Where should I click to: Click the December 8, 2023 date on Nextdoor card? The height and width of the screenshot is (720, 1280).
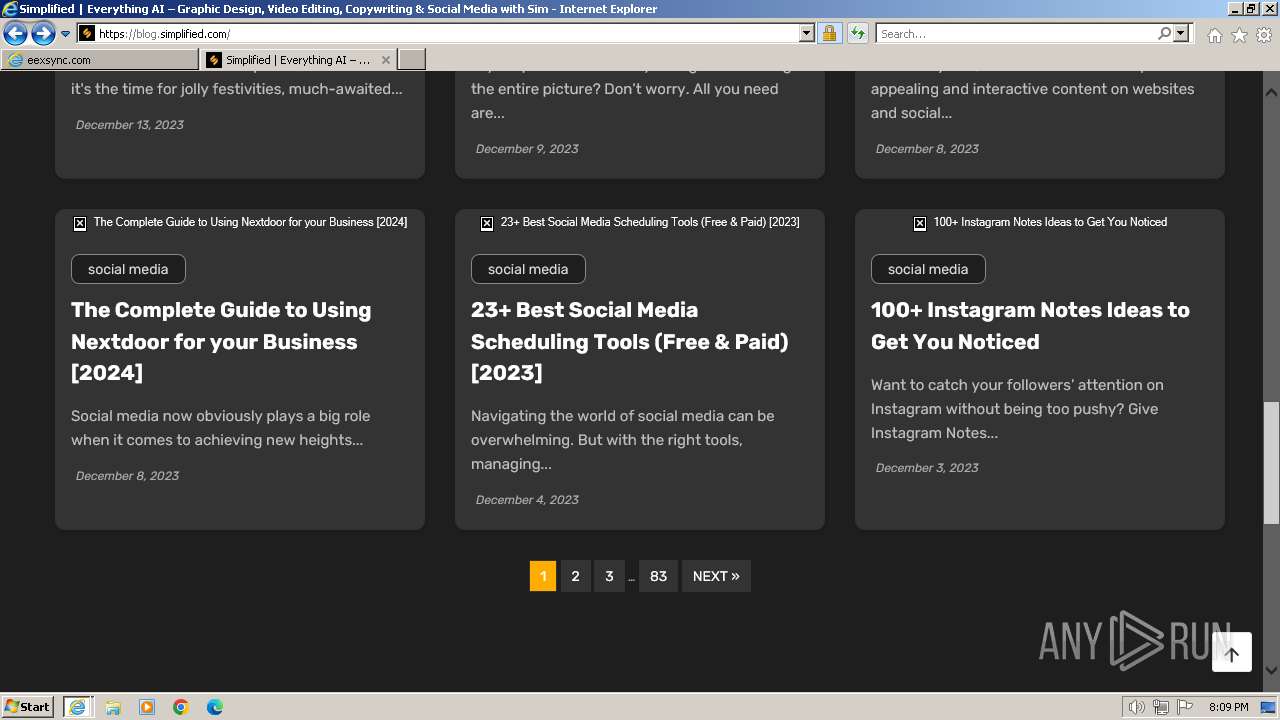127,476
